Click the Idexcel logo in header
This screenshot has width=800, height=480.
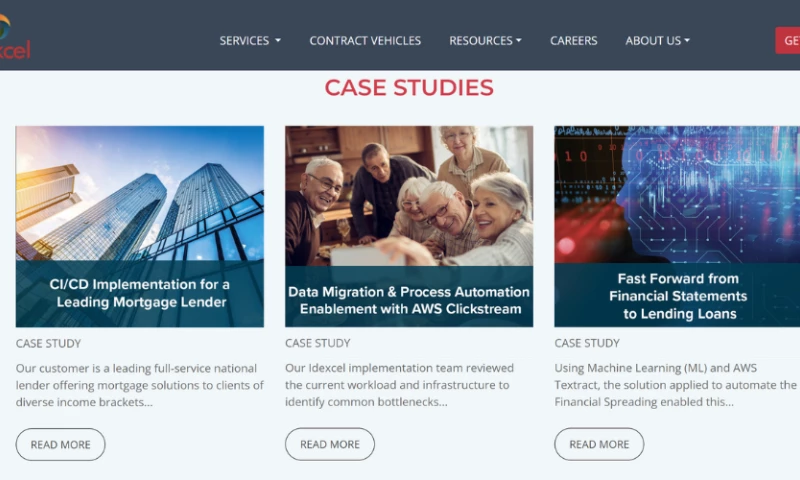pos(14,37)
